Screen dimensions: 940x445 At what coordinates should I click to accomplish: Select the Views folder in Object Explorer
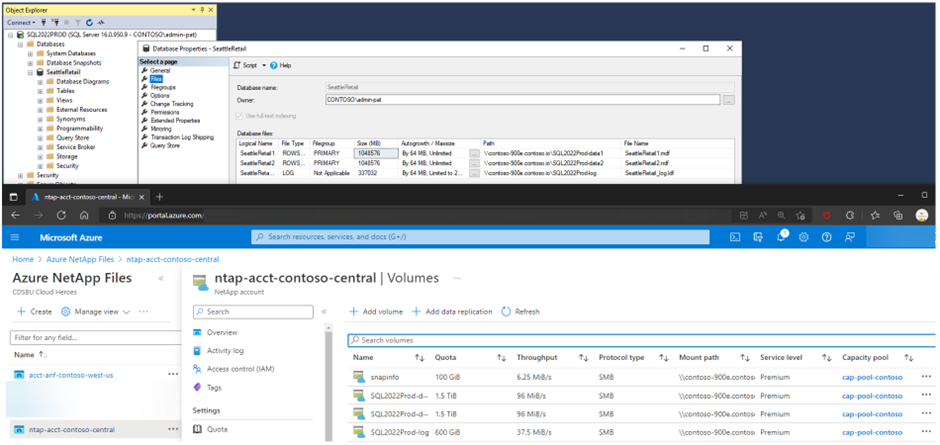coord(64,100)
